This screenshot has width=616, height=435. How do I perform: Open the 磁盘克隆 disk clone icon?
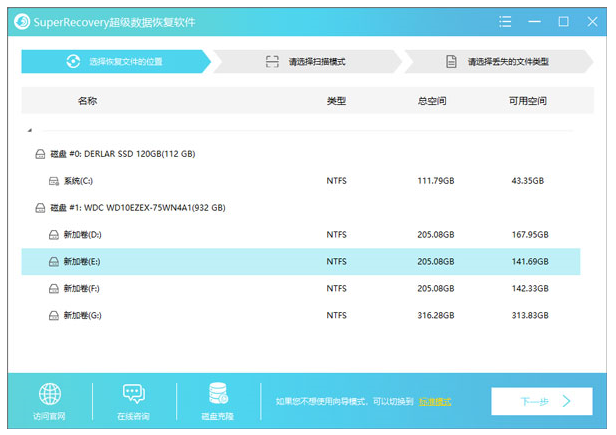tap(218, 393)
